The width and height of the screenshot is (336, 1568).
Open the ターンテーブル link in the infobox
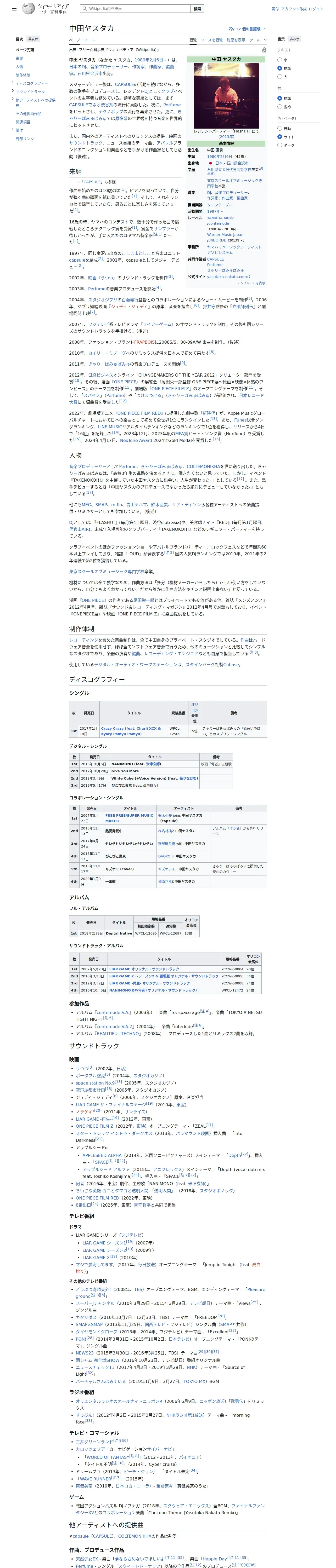click(x=220, y=205)
